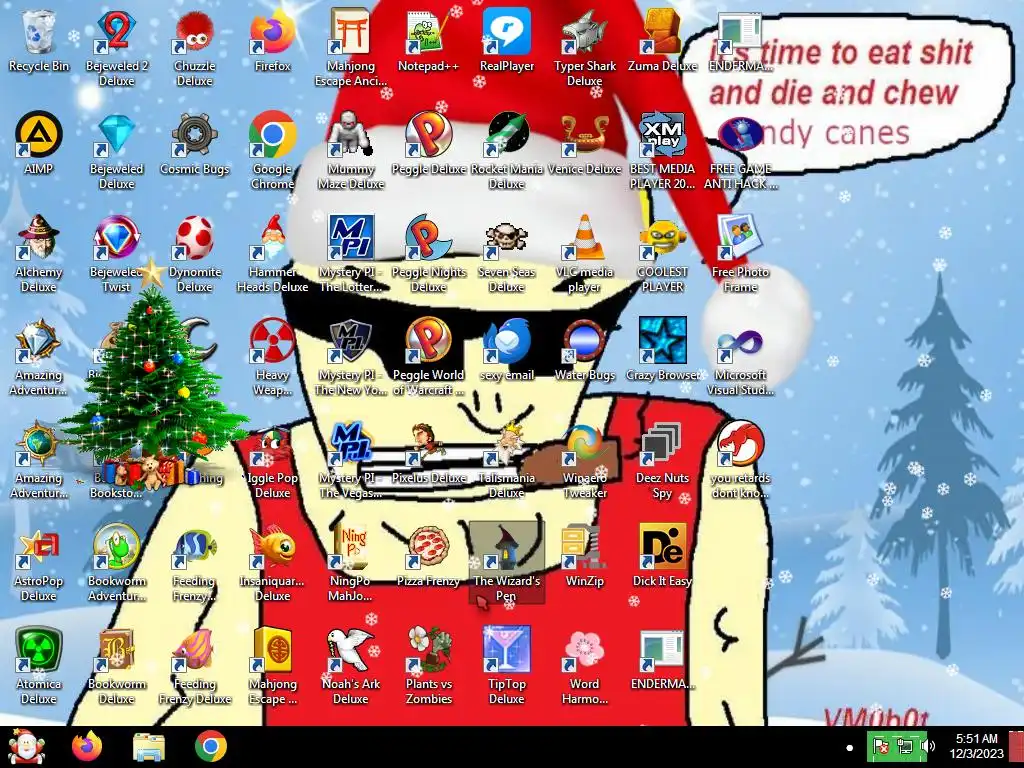Click the Bookworm Adventures frog icon
Viewport: 1024px width, 768px height.
(116, 563)
